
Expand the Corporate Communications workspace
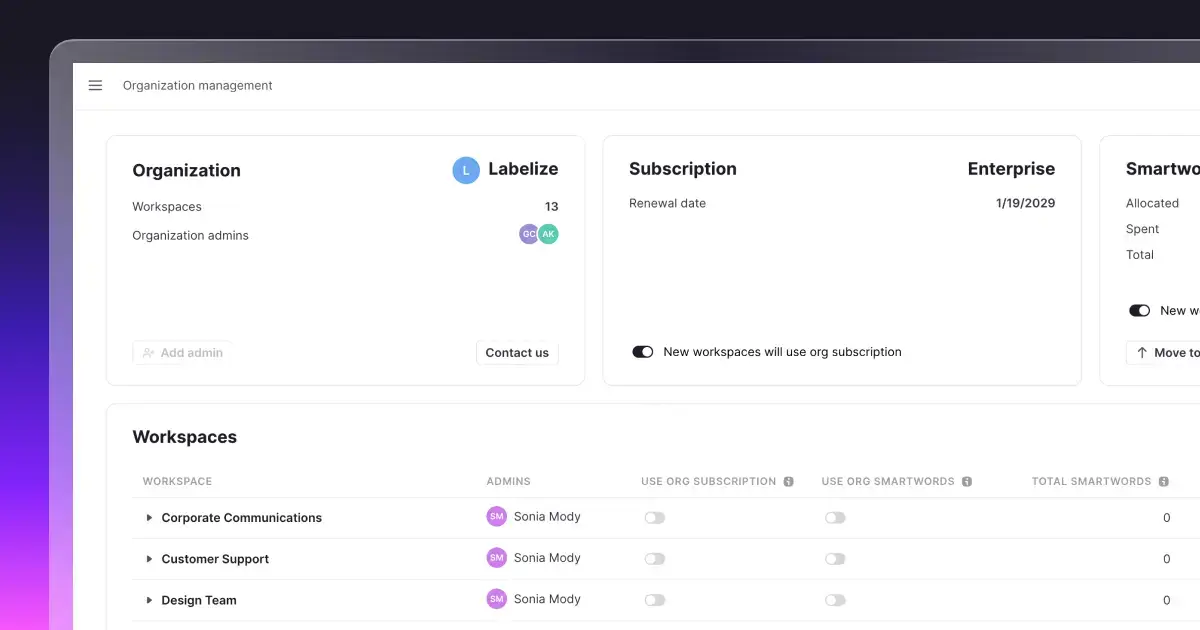pyautogui.click(x=149, y=517)
